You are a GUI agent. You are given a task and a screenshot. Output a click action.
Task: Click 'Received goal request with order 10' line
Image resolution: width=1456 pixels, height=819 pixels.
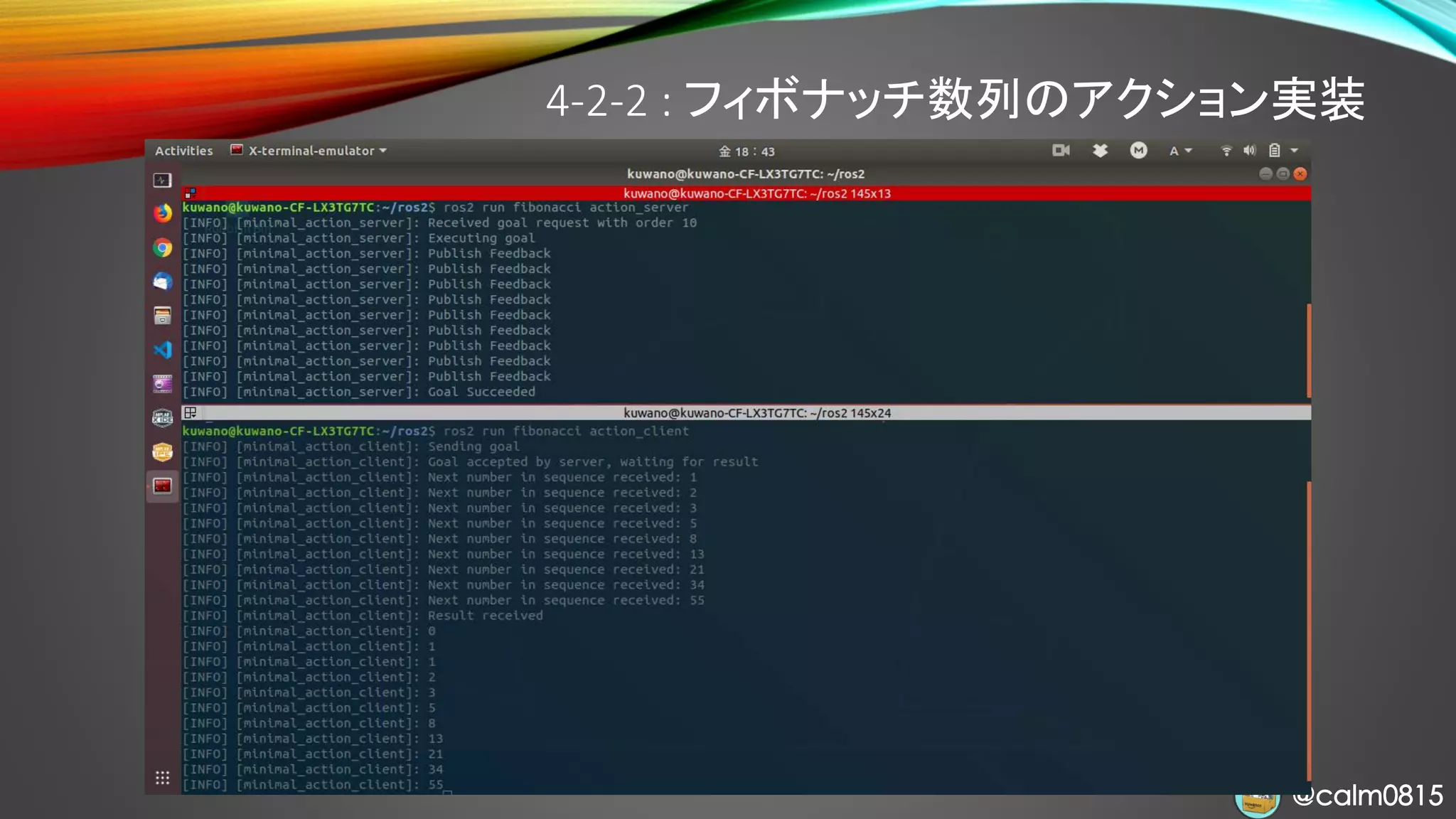pos(562,223)
